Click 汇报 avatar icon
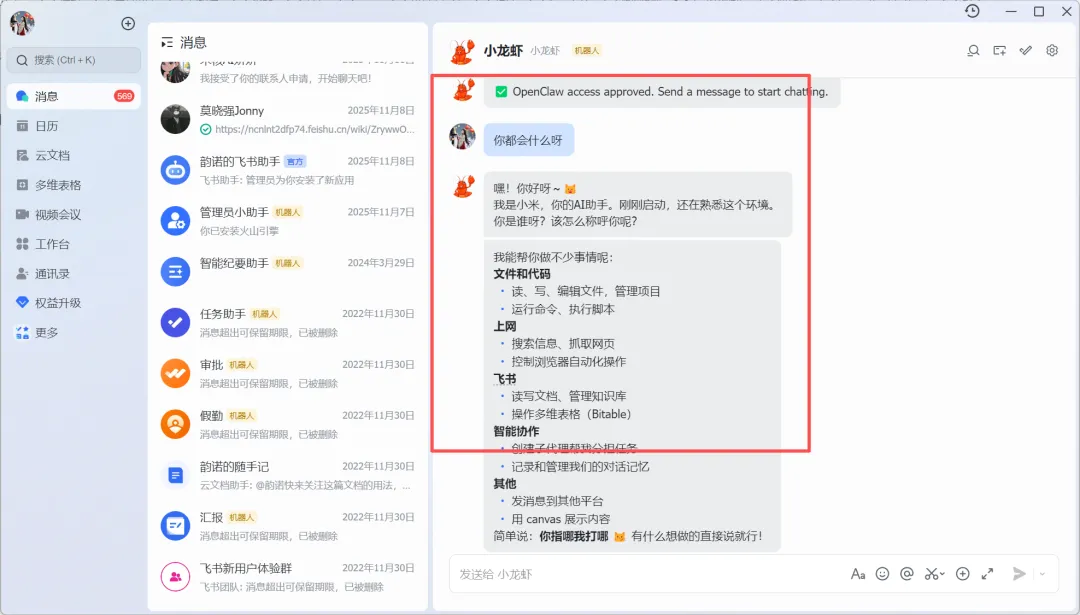The height and width of the screenshot is (615, 1080). pos(176,526)
